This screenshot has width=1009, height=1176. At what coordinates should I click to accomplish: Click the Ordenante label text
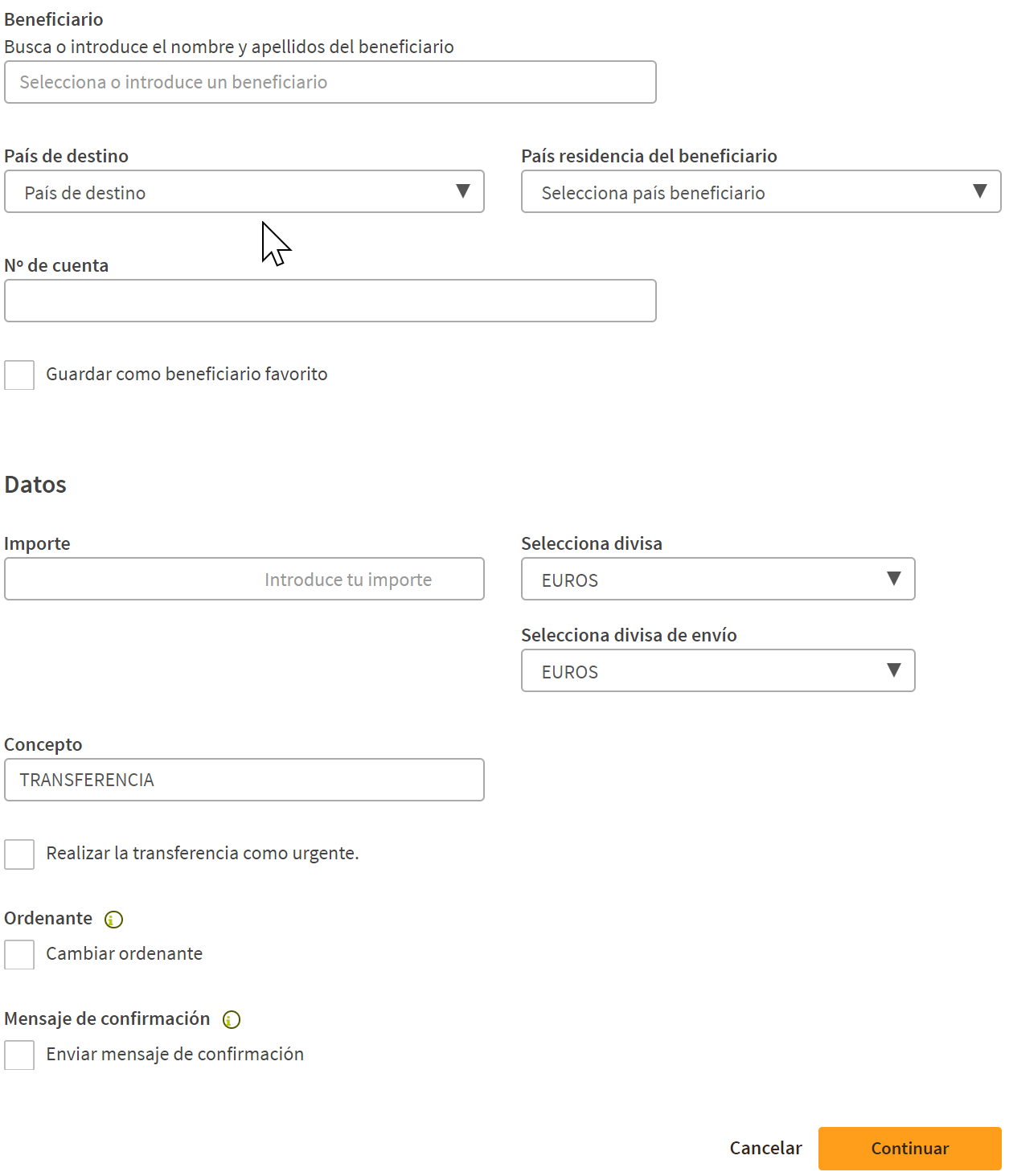click(48, 918)
